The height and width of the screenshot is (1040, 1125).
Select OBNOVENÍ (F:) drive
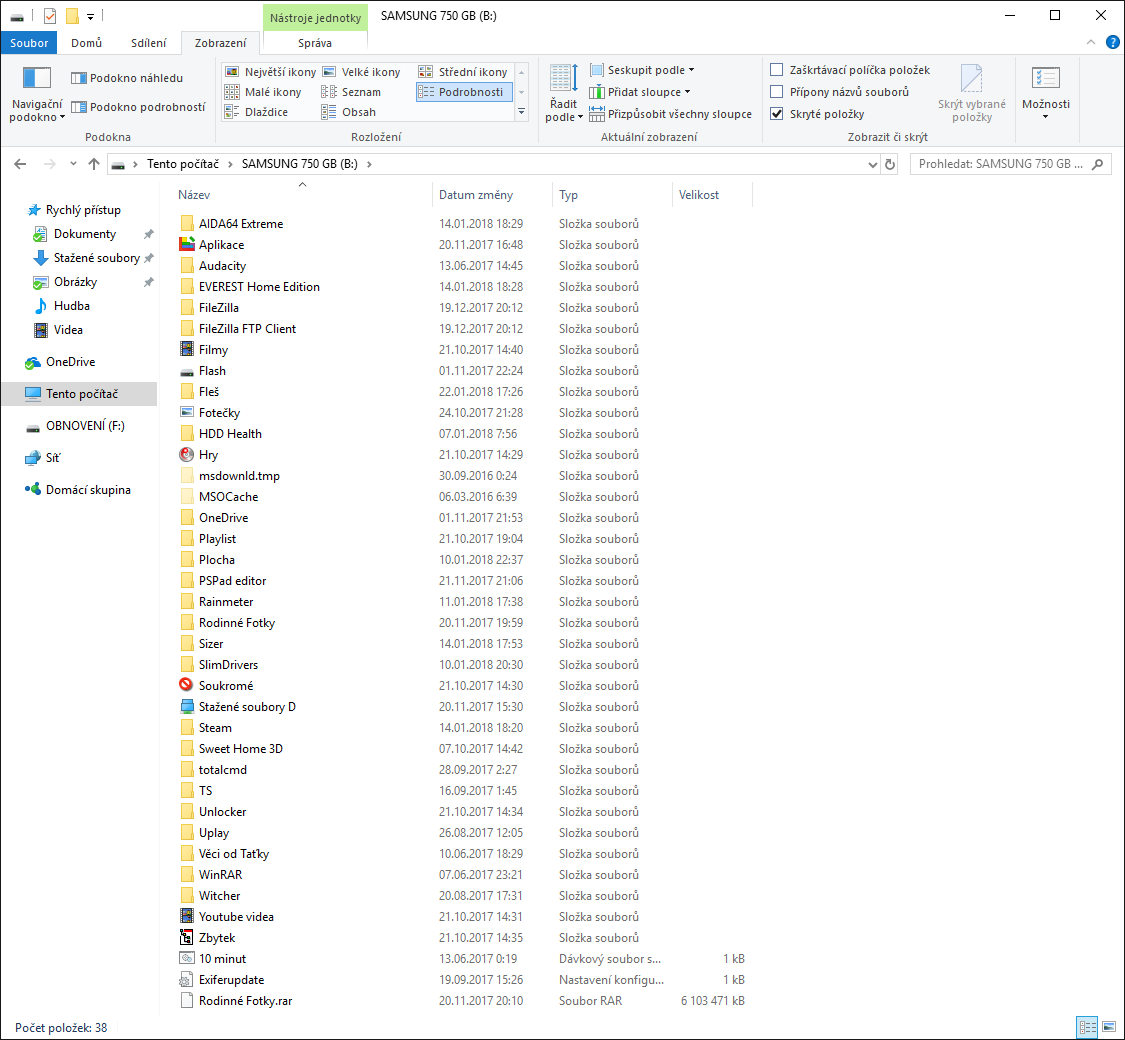(x=85, y=426)
